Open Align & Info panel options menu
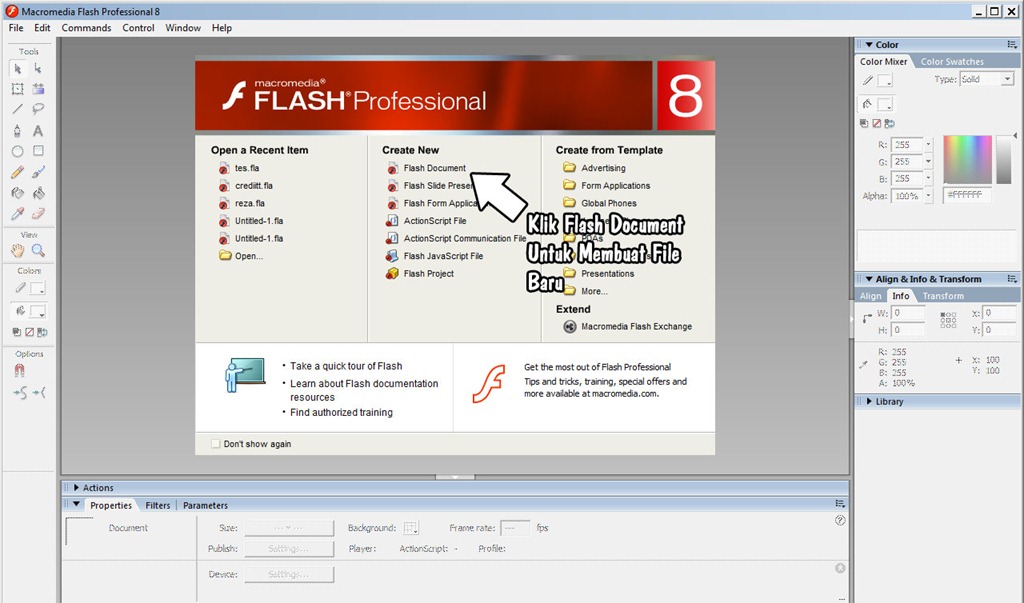This screenshot has height=603, width=1024. (x=1012, y=279)
